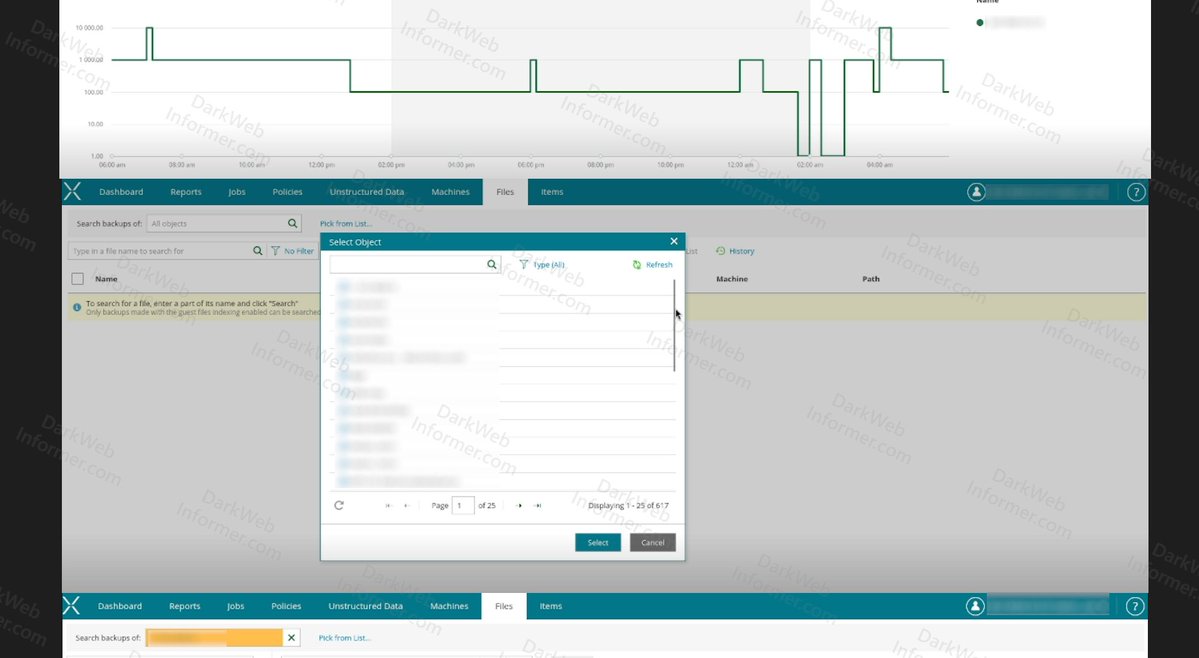Click the Select Object list scrollbar
Screen dimensions: 1199x658
(x=674, y=326)
